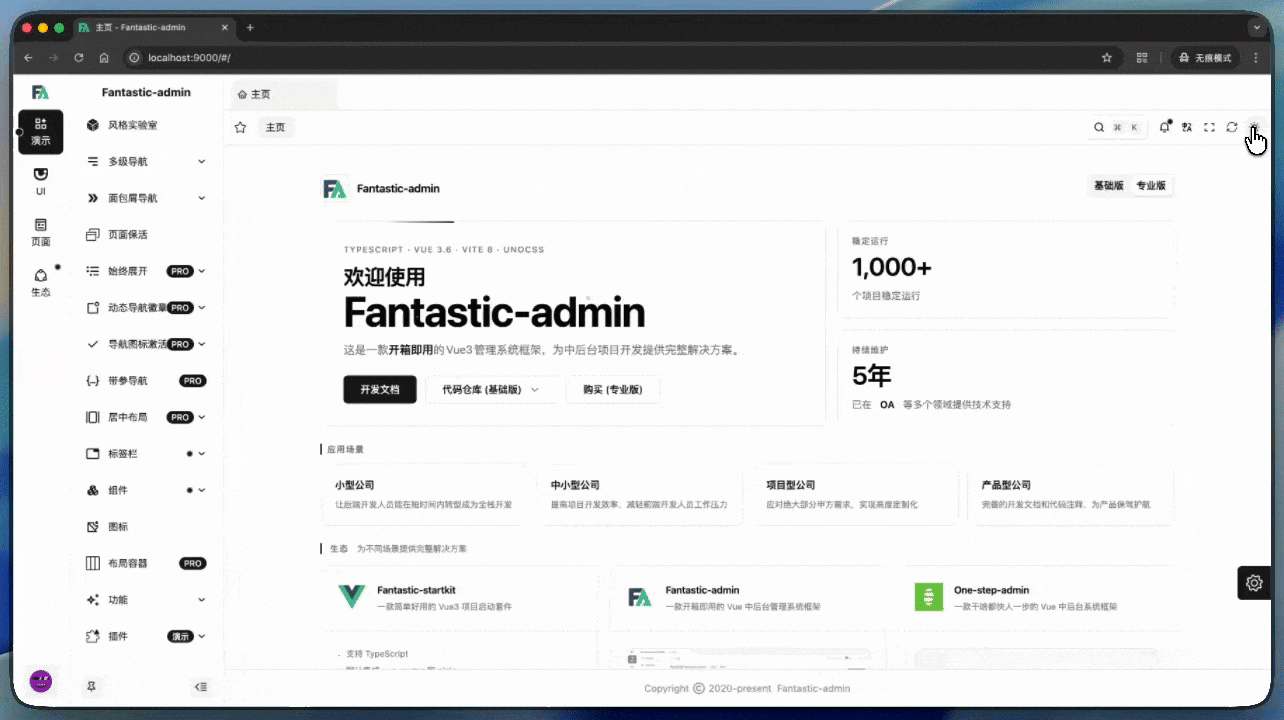Screen dimensions: 1284x720
Task: Enter fullscreen mode via toolbar icon
Action: pyautogui.click(x=1209, y=127)
